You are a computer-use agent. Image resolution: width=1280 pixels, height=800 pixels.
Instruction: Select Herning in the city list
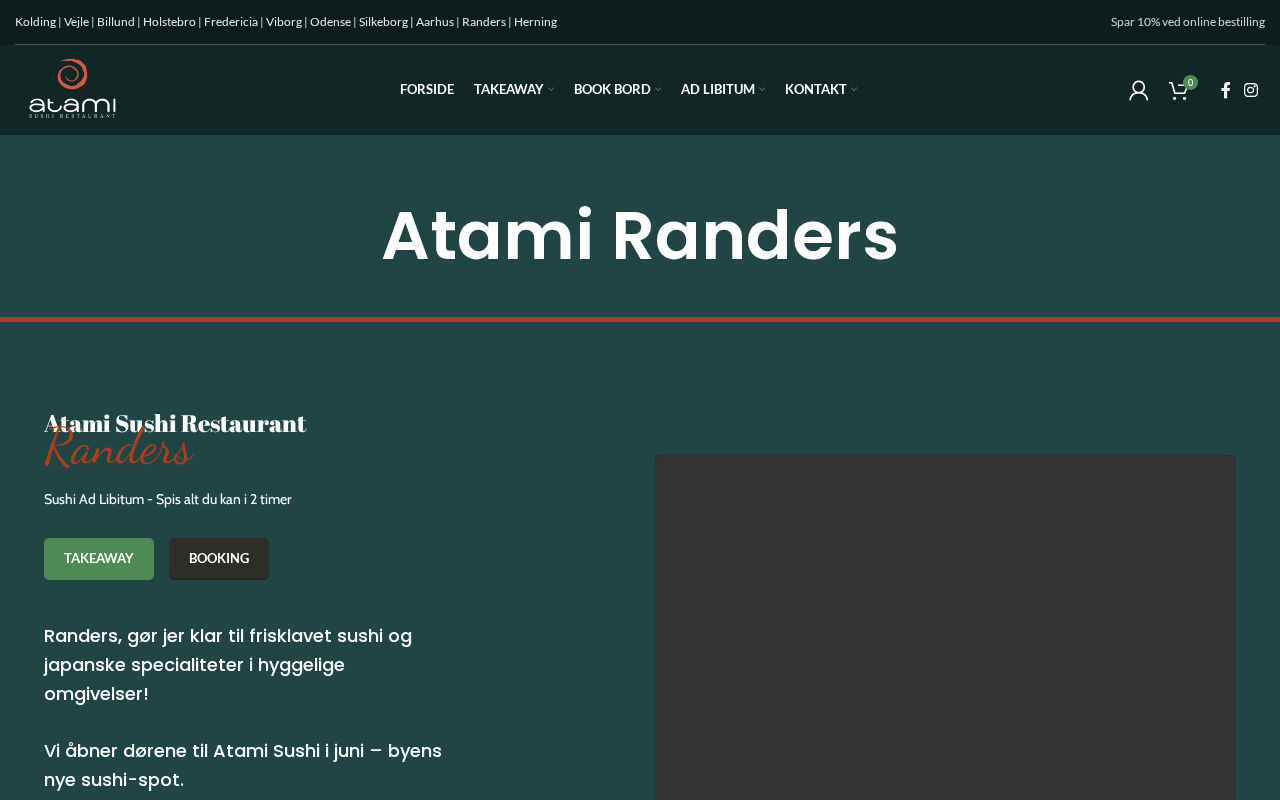click(x=535, y=22)
